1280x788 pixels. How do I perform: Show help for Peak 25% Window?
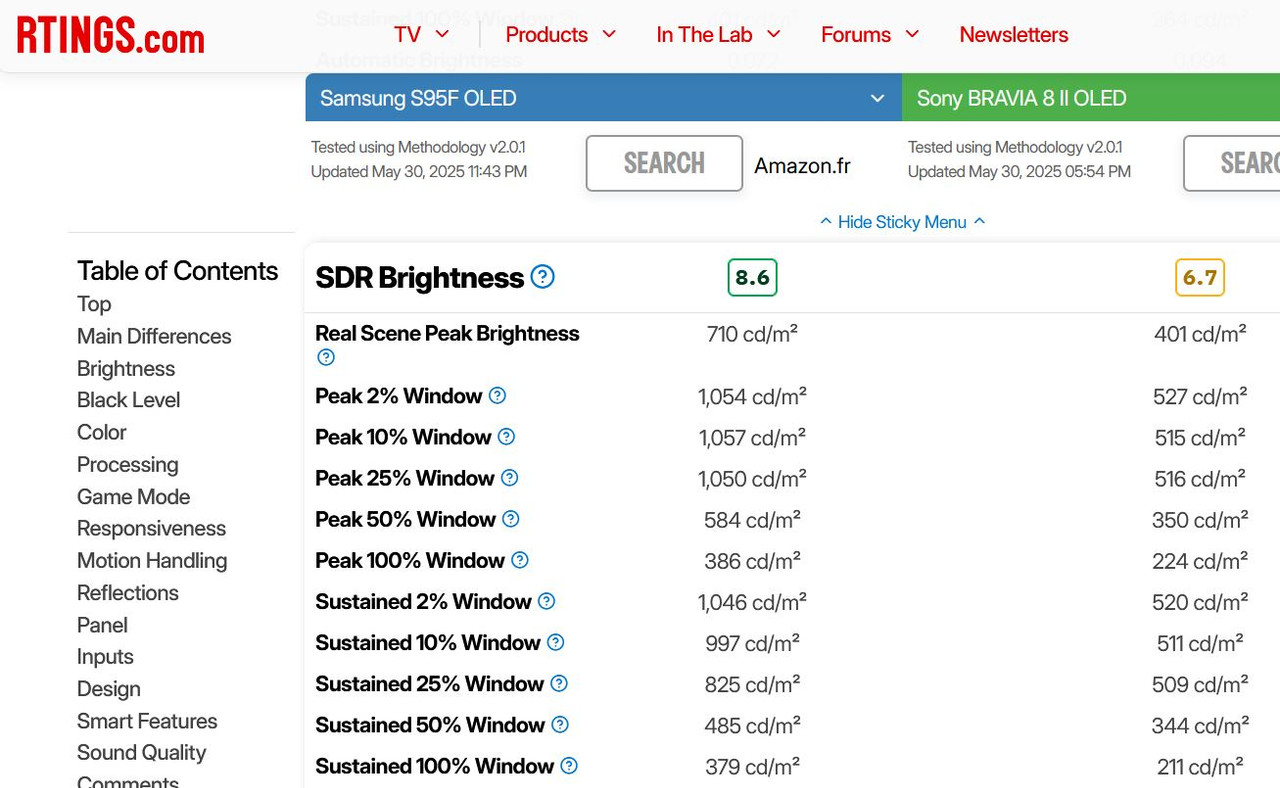click(509, 478)
